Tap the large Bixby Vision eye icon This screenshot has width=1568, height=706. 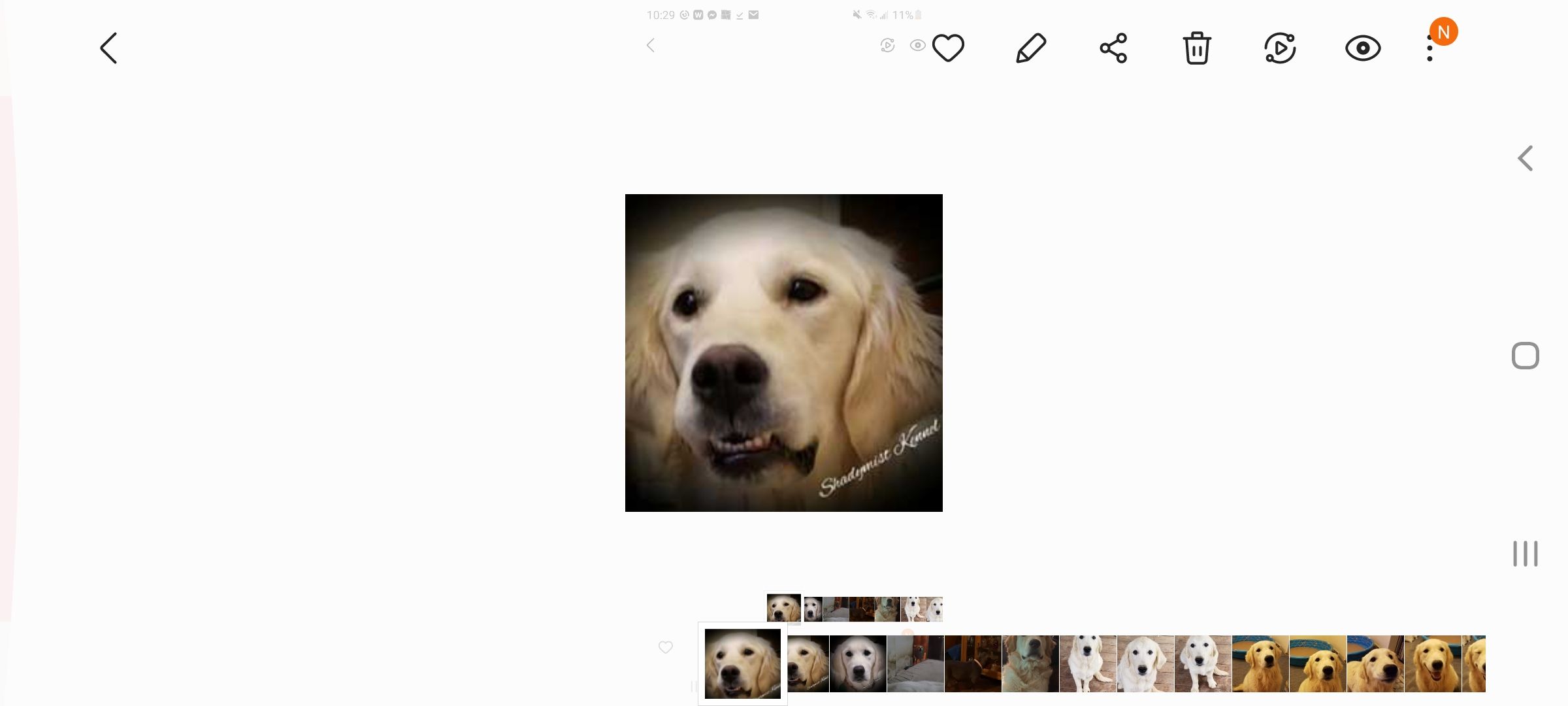(1363, 48)
